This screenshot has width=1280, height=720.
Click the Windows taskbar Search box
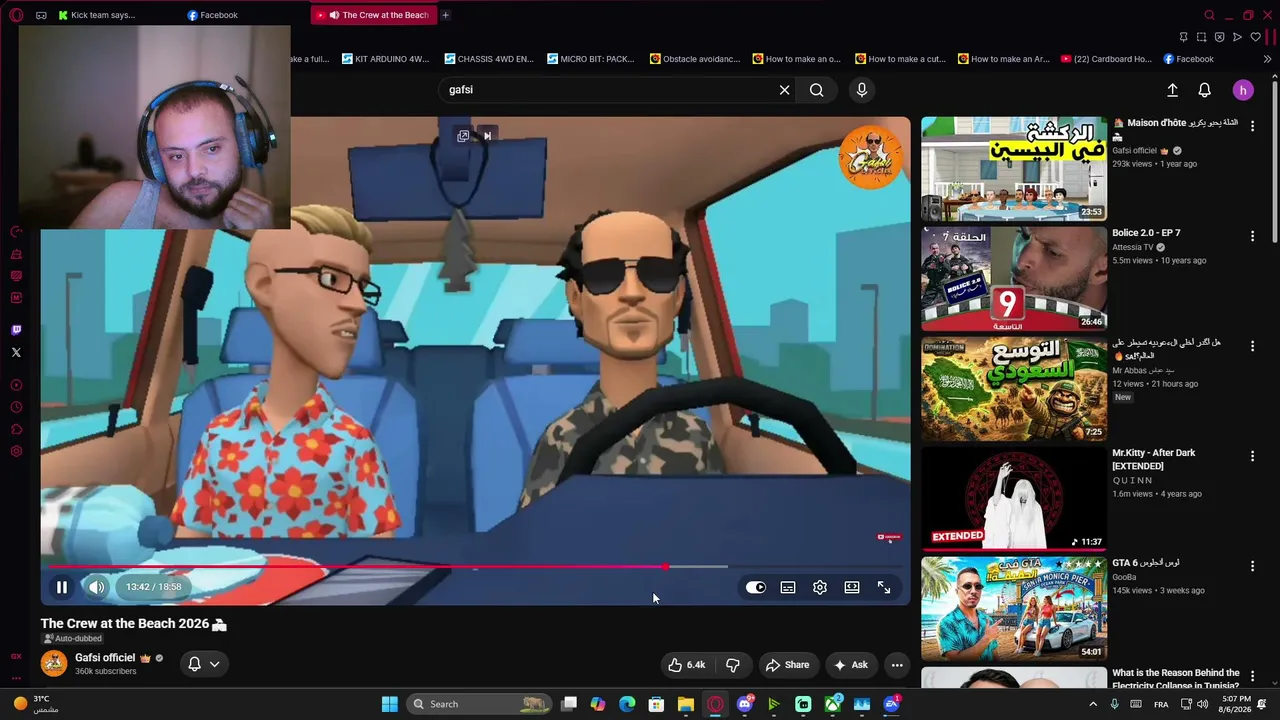click(x=481, y=704)
